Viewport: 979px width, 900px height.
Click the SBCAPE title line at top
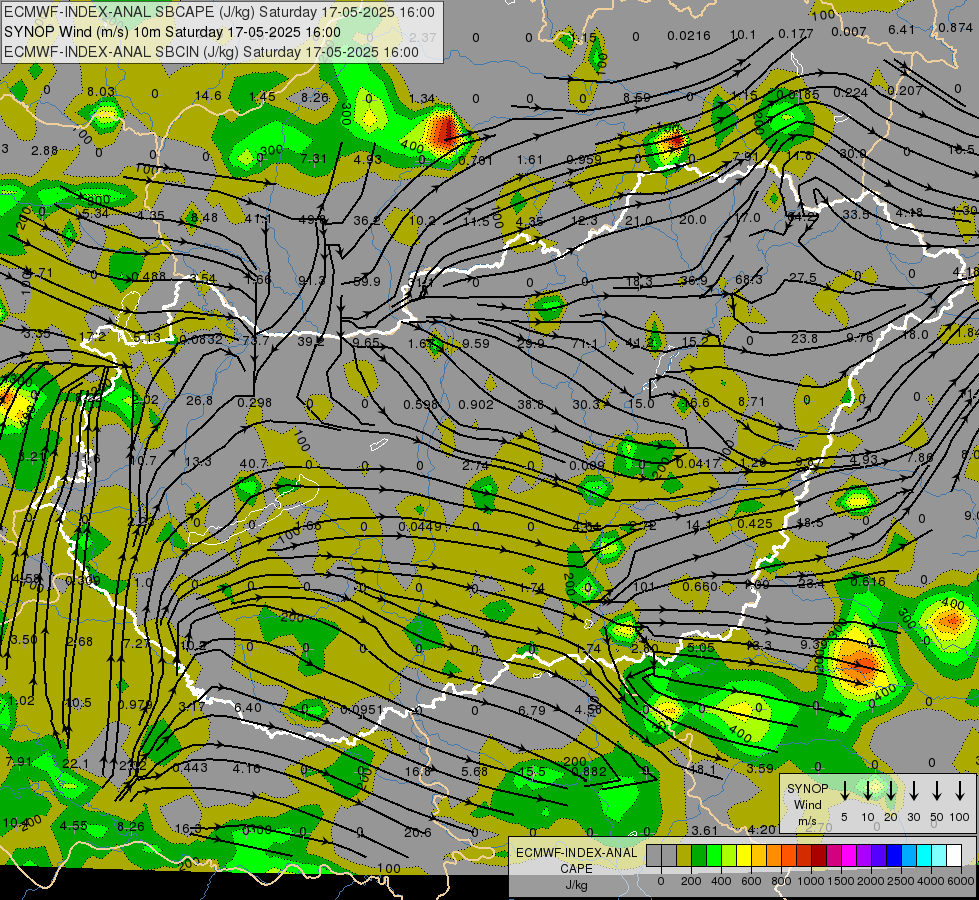pos(219,12)
